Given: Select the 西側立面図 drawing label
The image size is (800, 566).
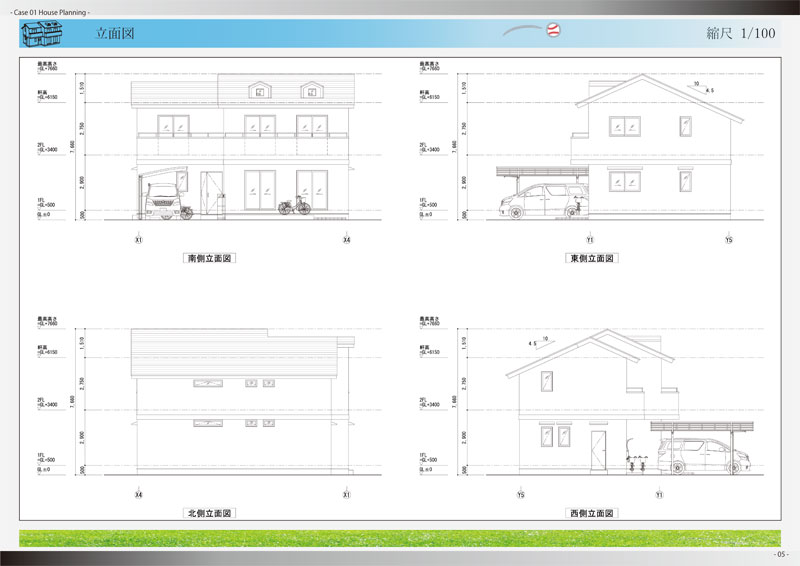Looking at the screenshot, I should click(x=592, y=513).
